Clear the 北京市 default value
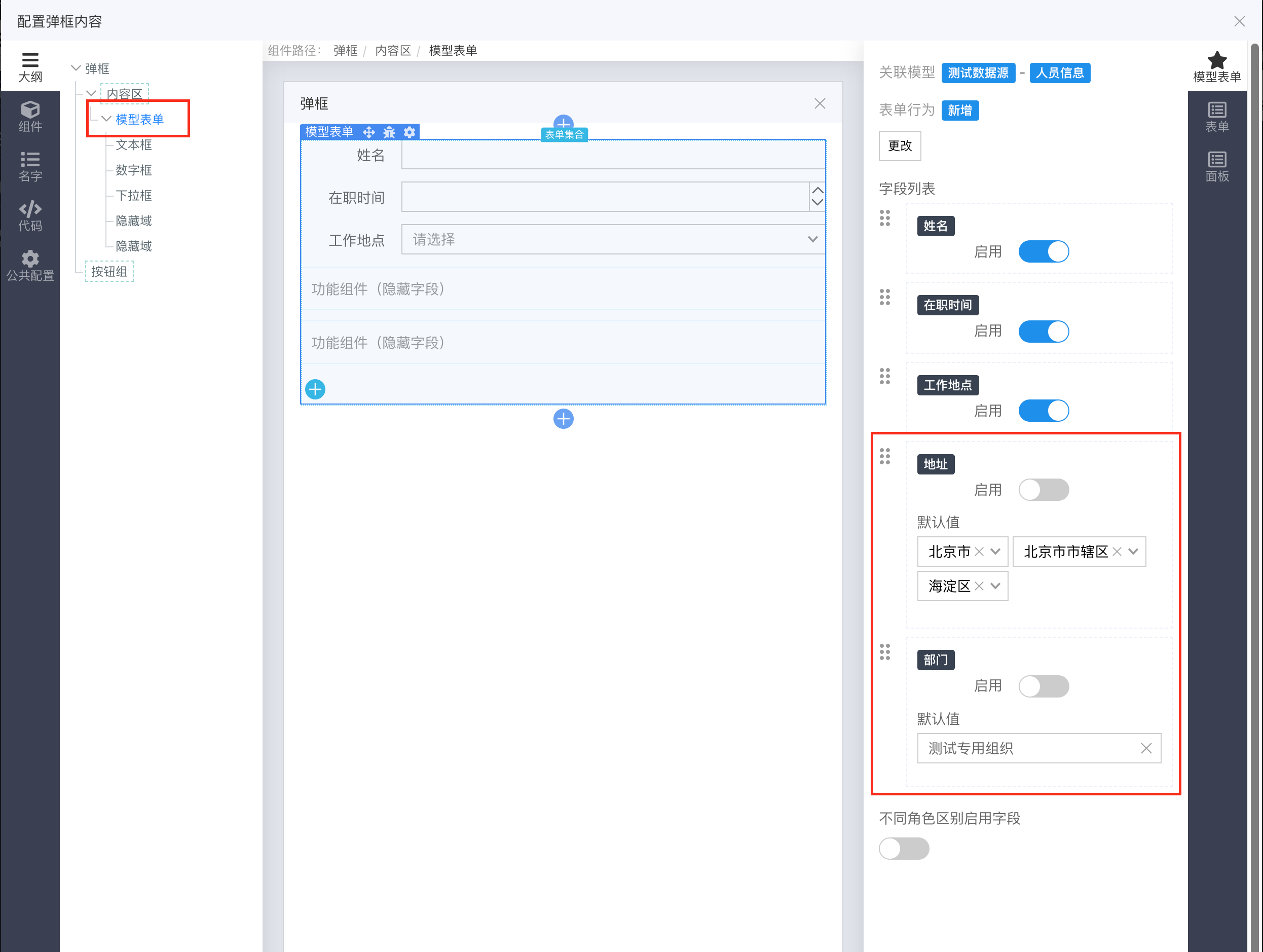 [979, 552]
